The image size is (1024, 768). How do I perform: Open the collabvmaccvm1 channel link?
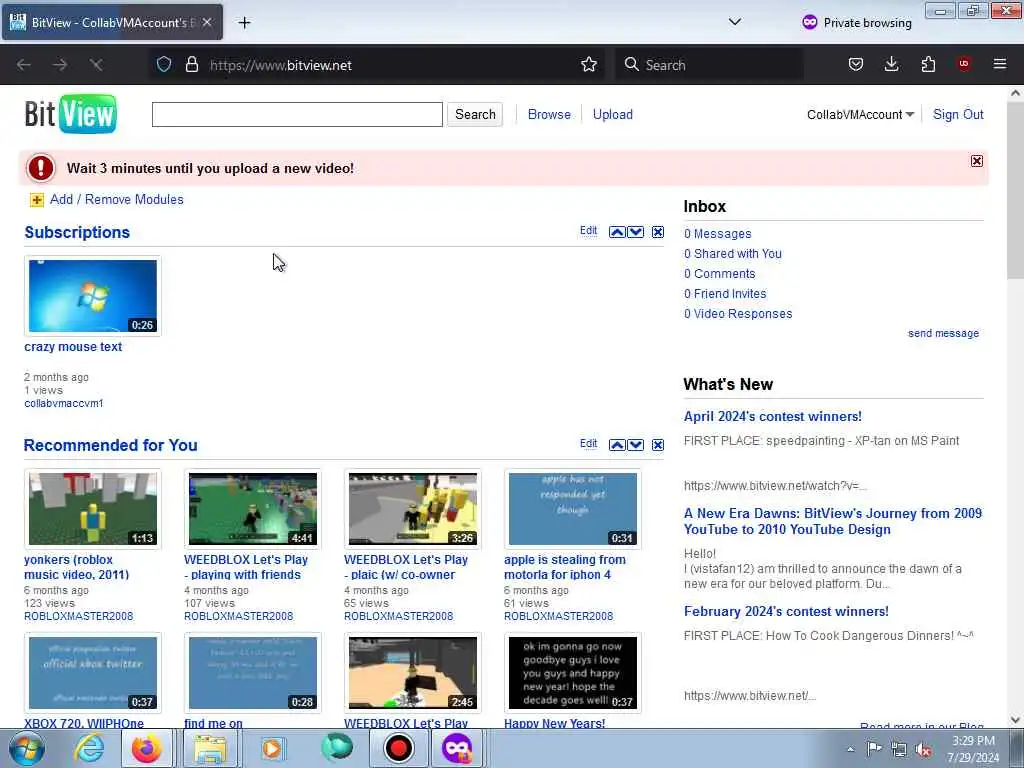63,403
